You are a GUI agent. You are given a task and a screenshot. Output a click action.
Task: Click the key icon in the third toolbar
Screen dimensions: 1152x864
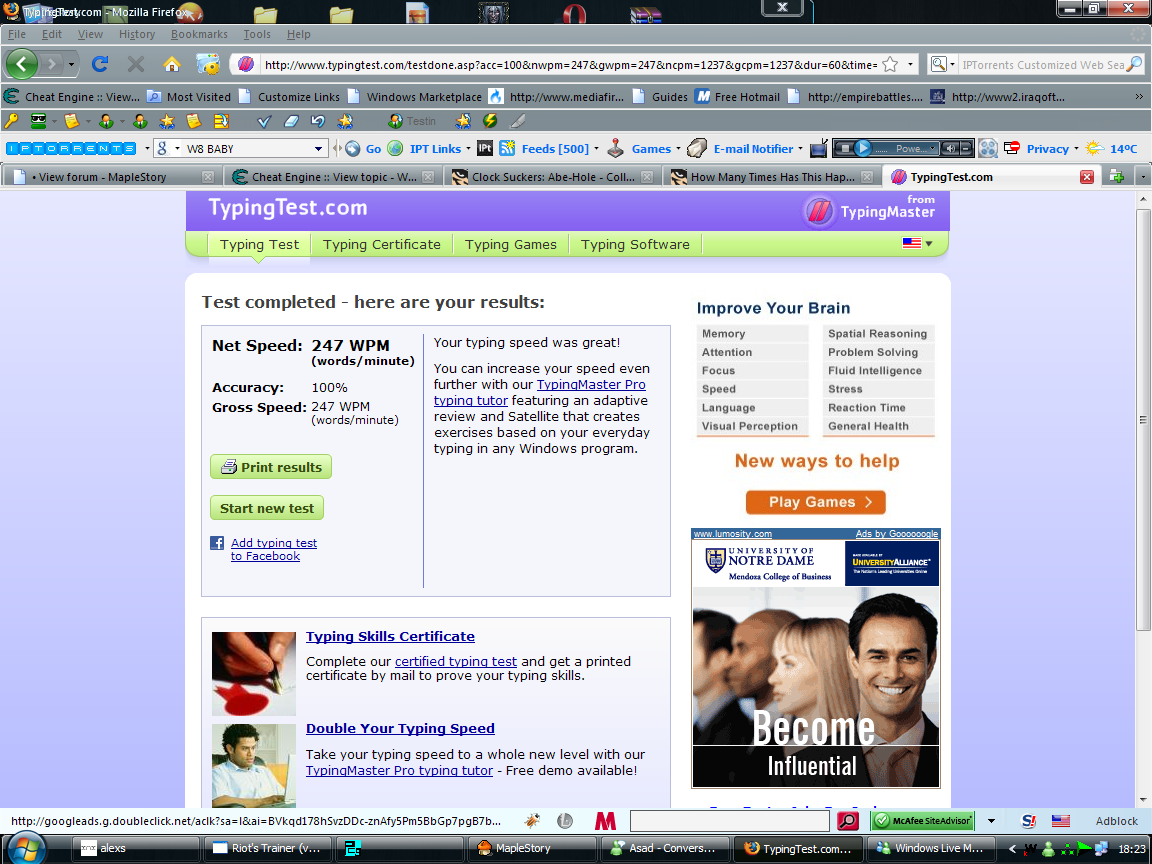pos(12,121)
